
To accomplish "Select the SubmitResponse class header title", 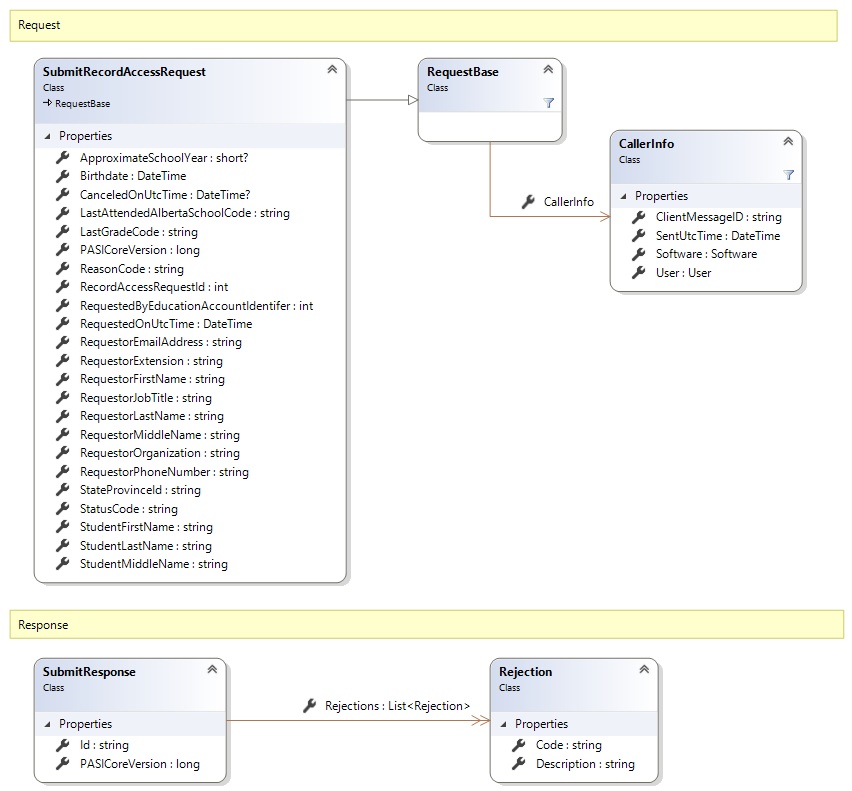I will (x=89, y=672).
